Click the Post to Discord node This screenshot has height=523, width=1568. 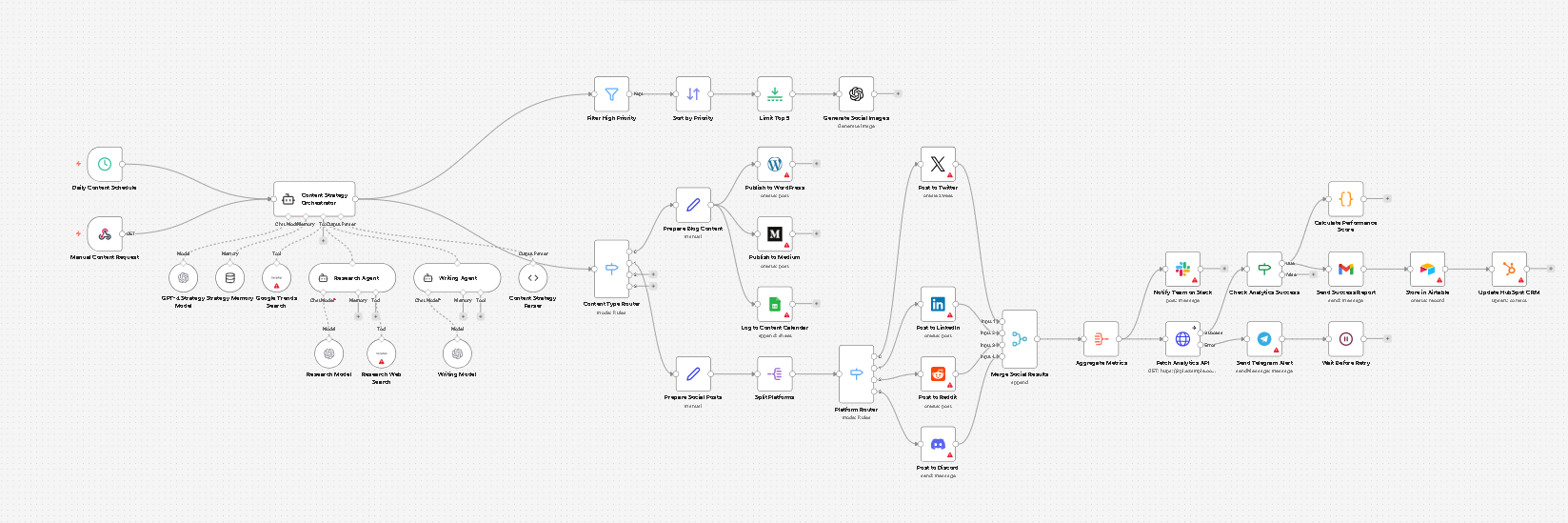(x=938, y=444)
